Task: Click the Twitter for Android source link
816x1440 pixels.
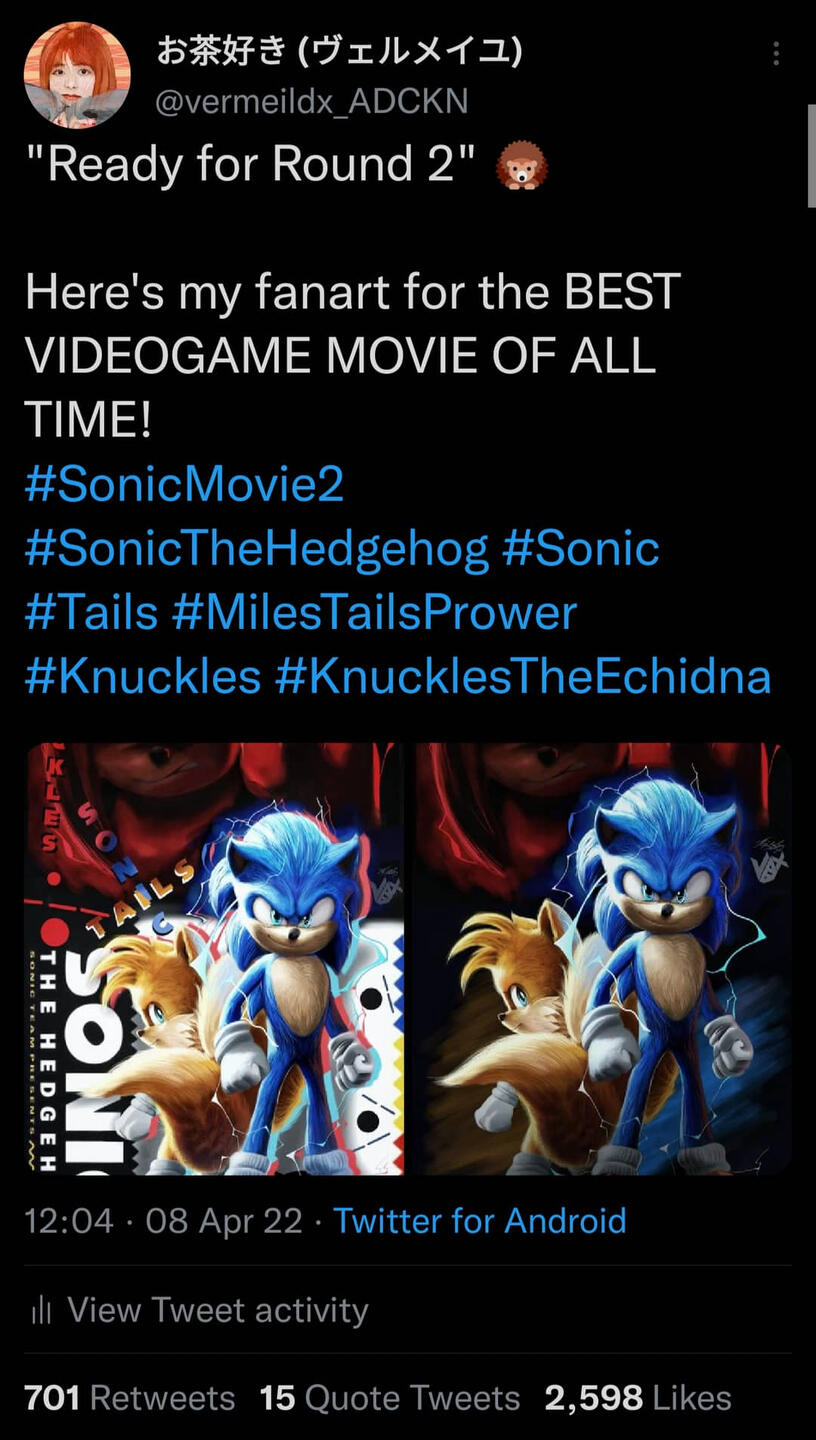Action: pos(480,1221)
